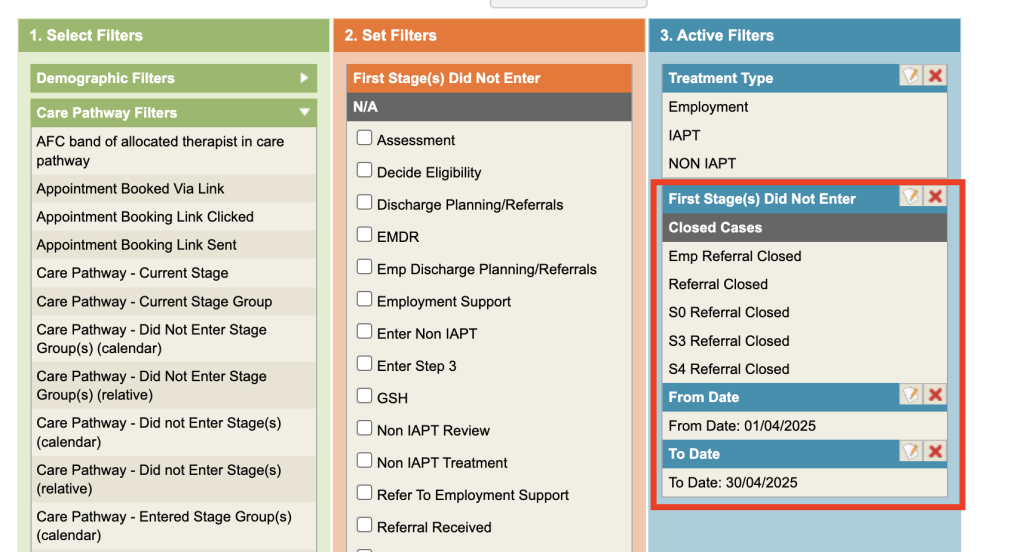This screenshot has height=552, width=1024.
Task: Edit the Treatment Type filter
Action: [x=910, y=76]
